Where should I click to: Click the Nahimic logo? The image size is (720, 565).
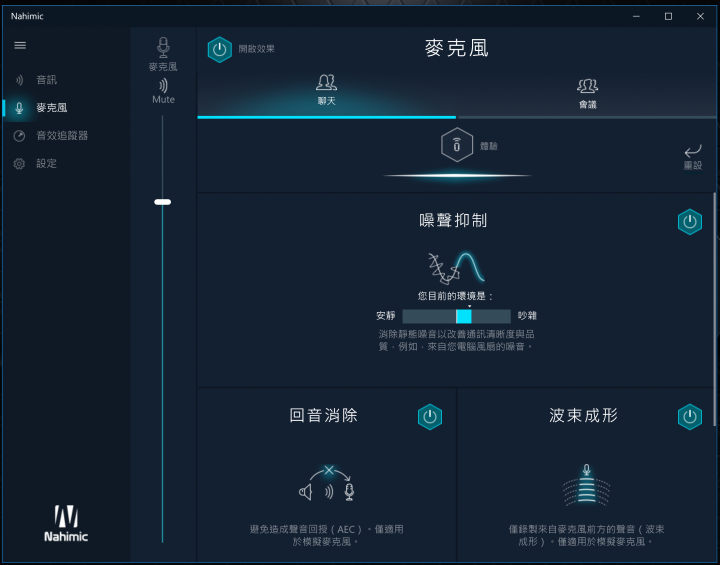[66, 524]
